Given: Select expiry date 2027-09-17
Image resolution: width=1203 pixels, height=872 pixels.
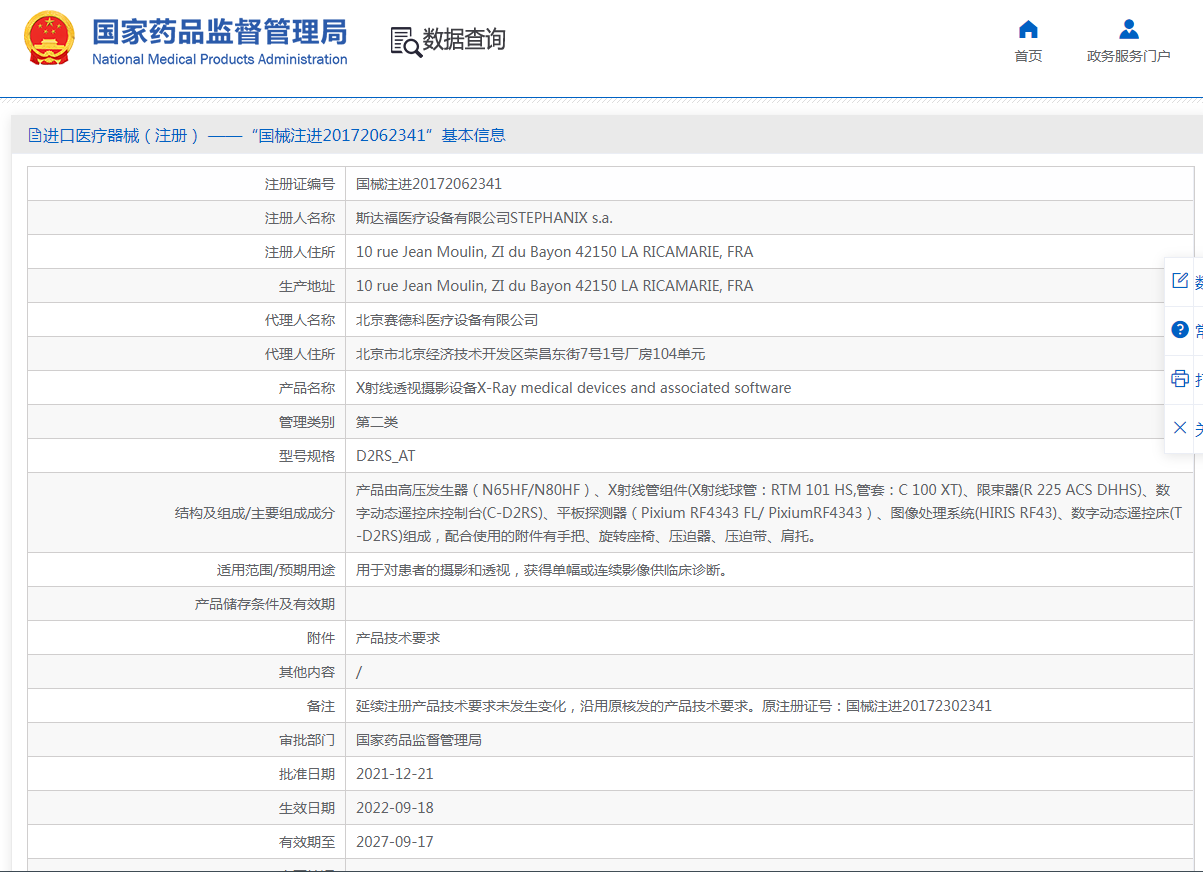Looking at the screenshot, I should pos(395,842).
